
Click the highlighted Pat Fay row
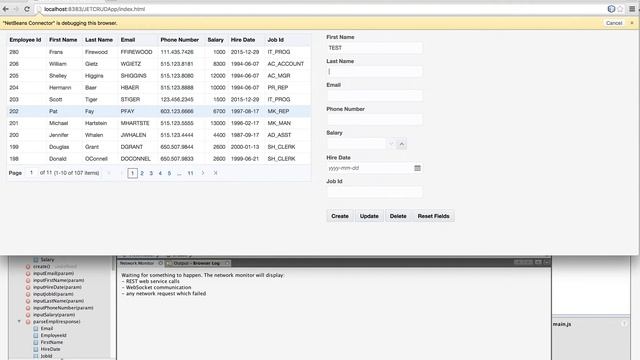tap(159, 111)
